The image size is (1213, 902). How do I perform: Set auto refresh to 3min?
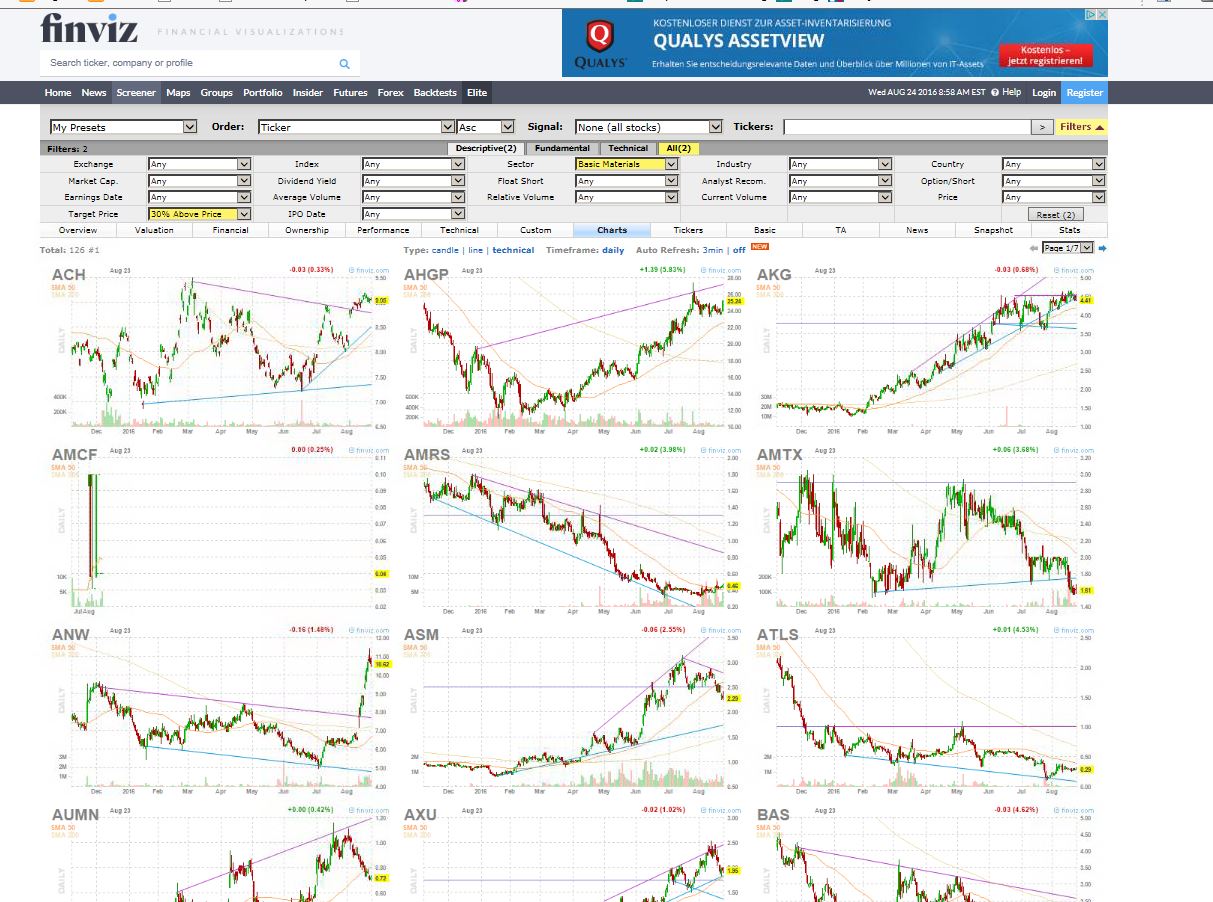pos(712,250)
